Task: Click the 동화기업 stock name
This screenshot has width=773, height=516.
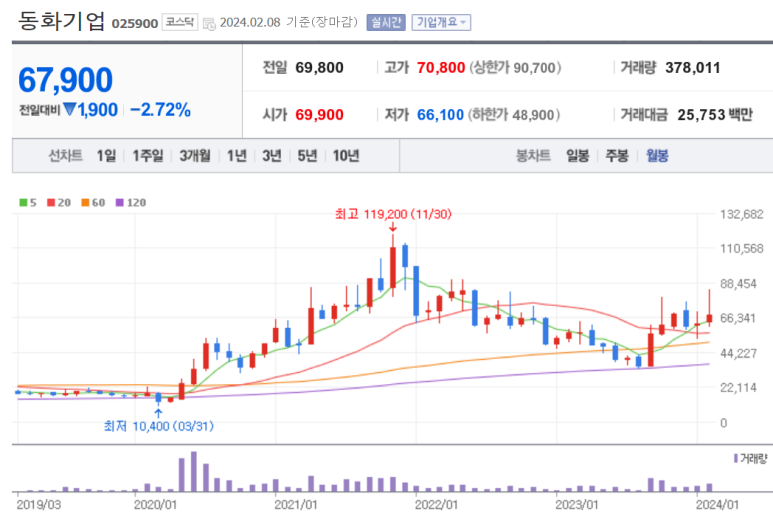Action: pos(62,21)
